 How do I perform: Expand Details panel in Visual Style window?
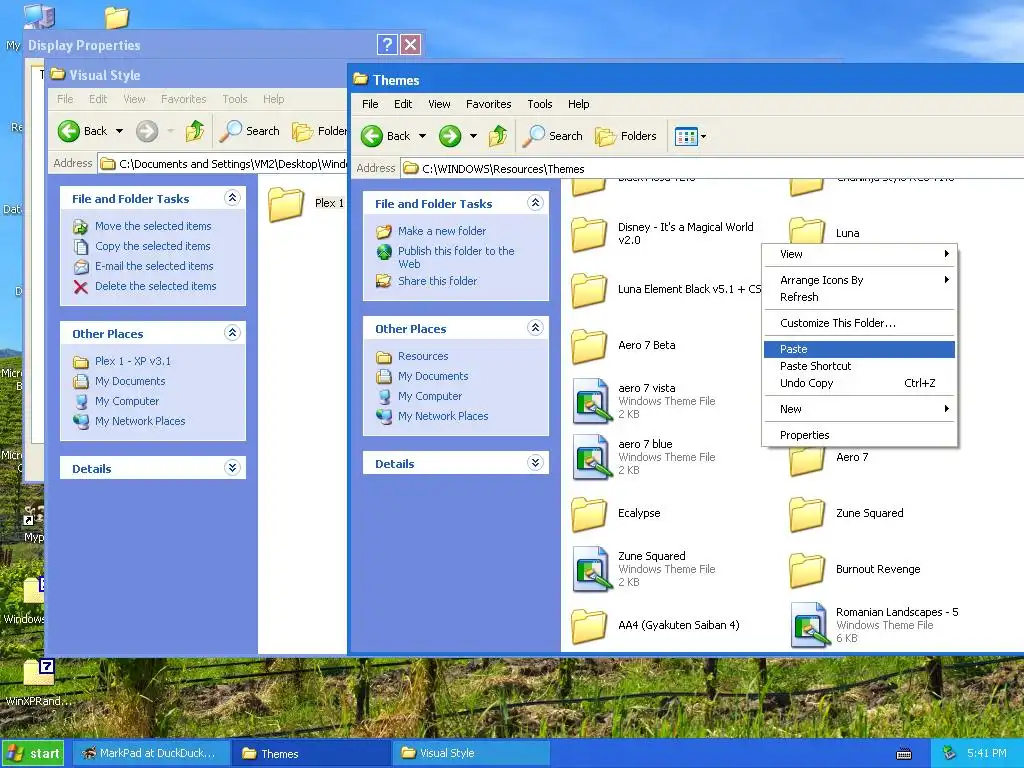[x=232, y=468]
